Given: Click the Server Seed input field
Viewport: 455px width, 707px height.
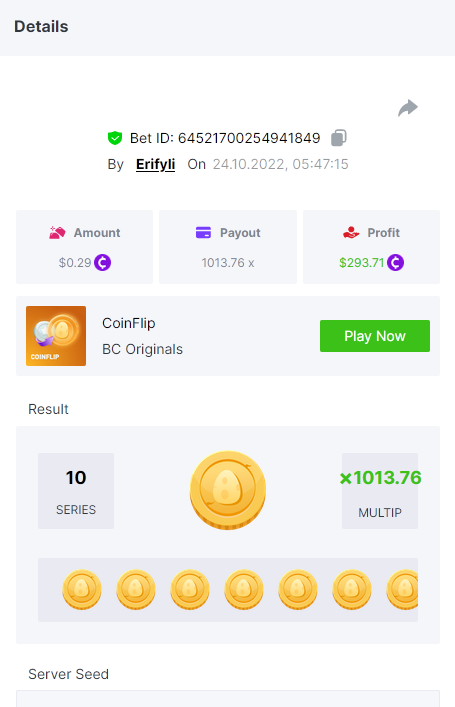Looking at the screenshot, I should (228, 698).
